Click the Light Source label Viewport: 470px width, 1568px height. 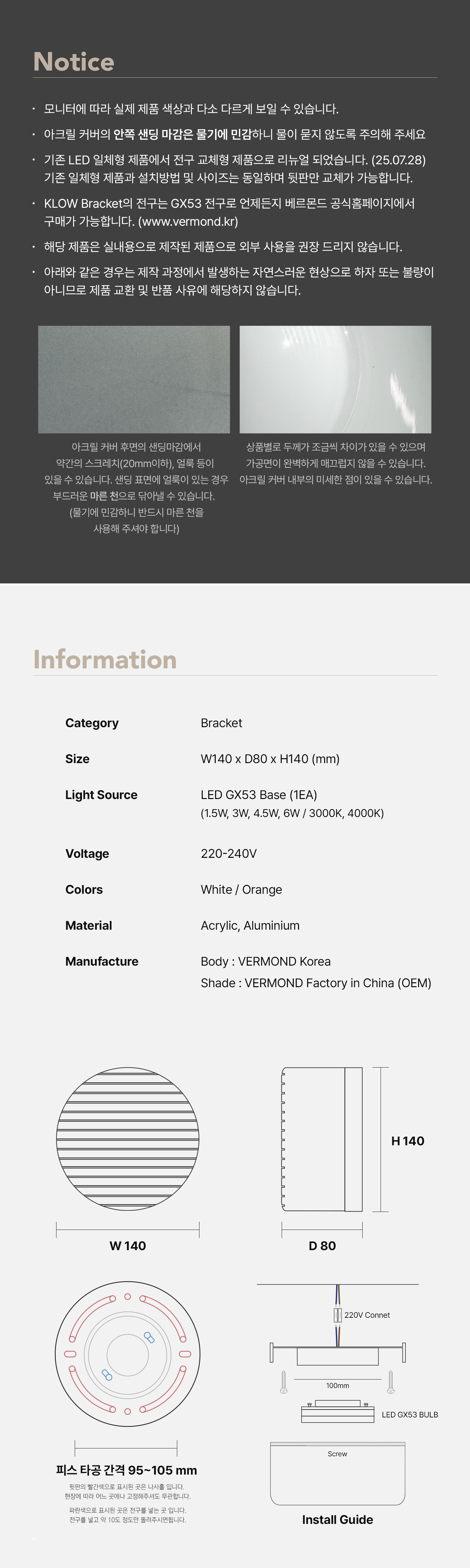click(x=101, y=795)
